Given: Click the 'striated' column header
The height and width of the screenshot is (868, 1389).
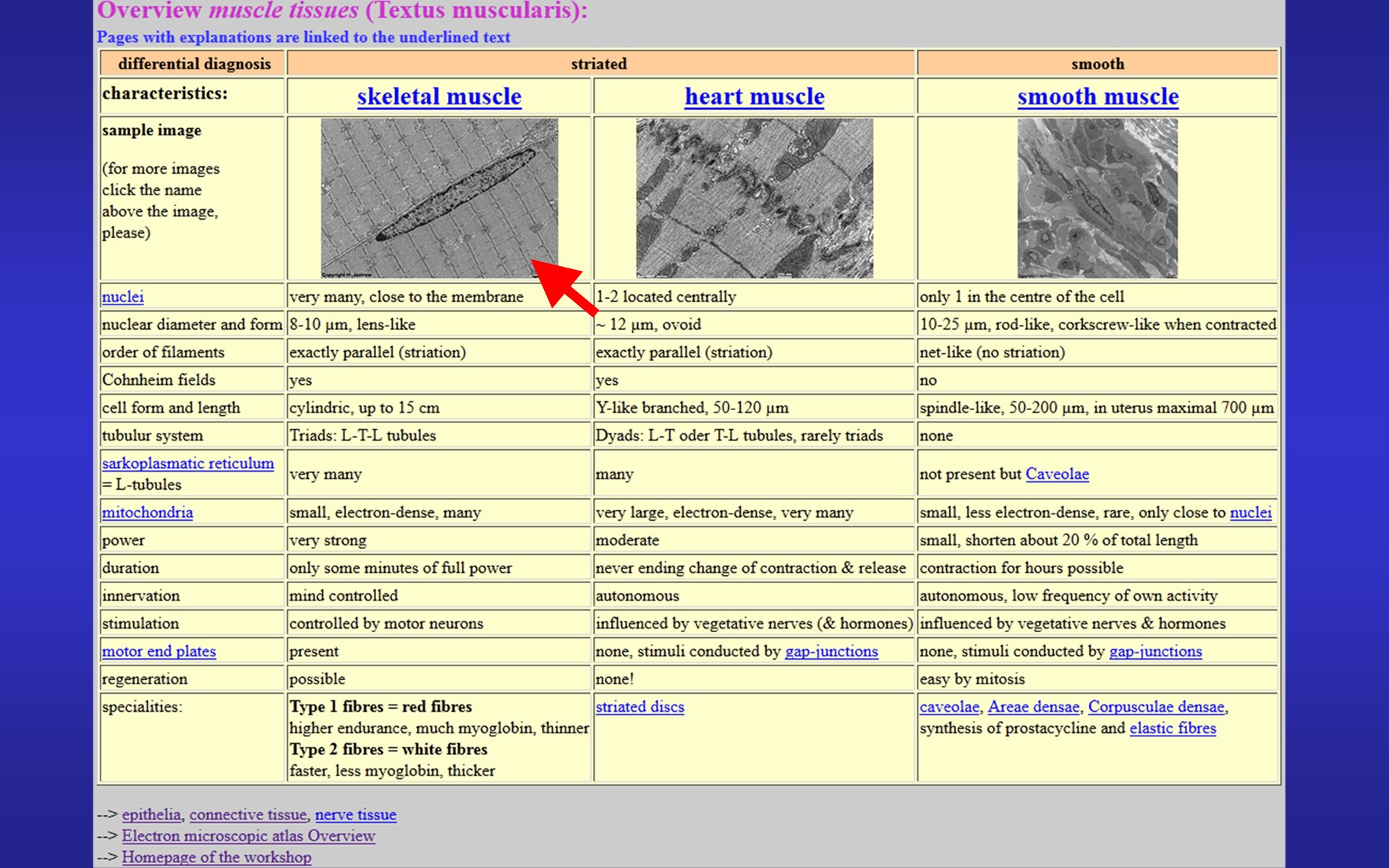Looking at the screenshot, I should (600, 64).
